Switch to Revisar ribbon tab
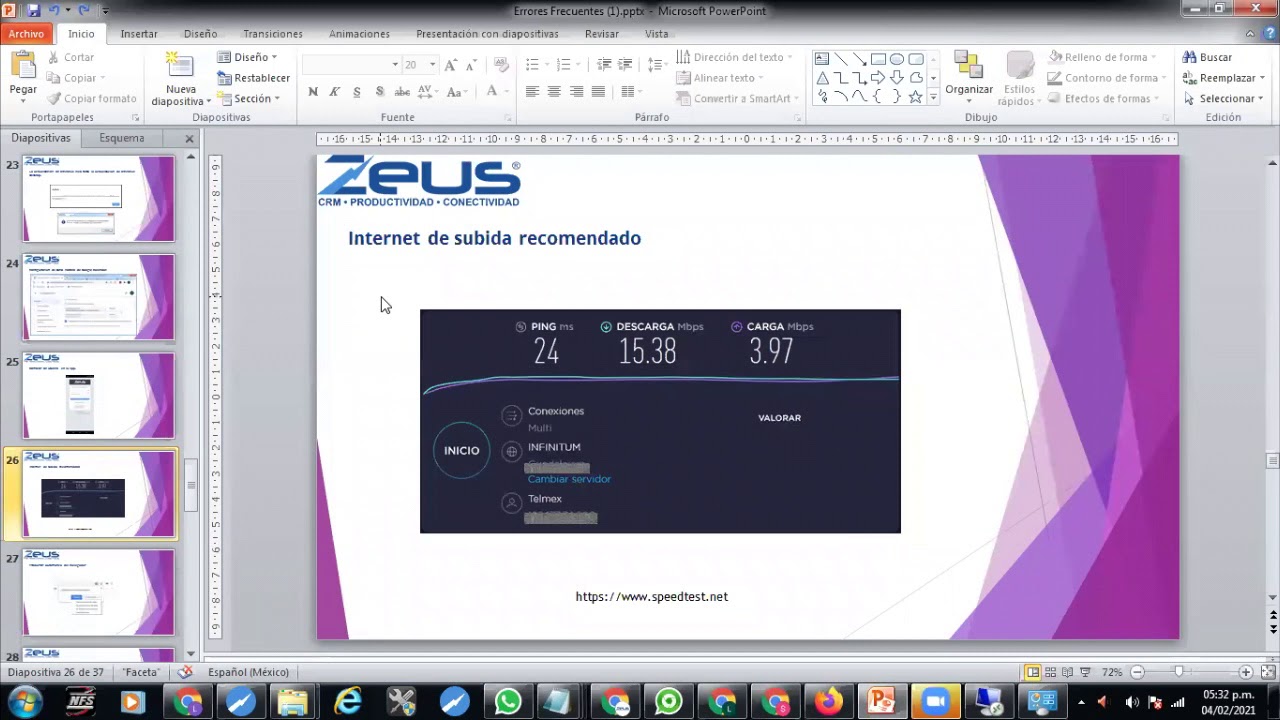This screenshot has height=720, width=1280. pyautogui.click(x=602, y=34)
